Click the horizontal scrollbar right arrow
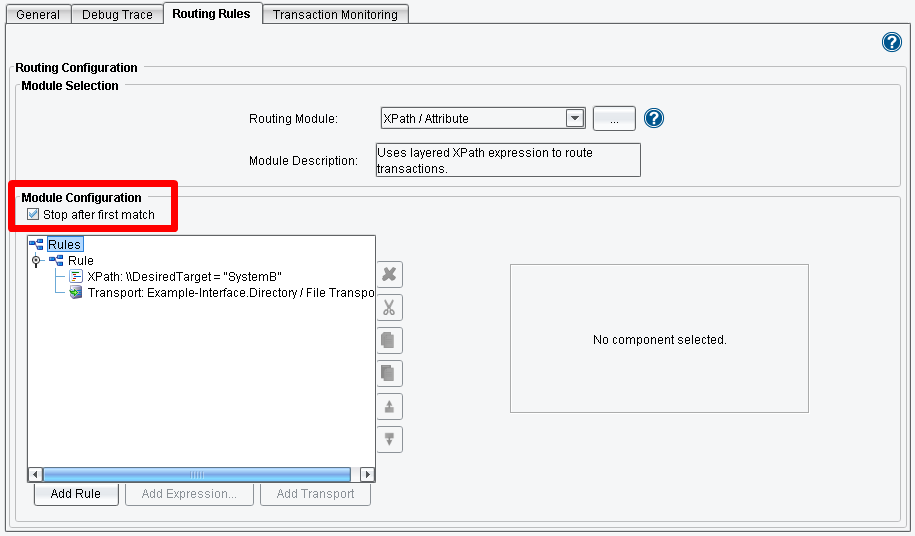The width and height of the screenshot is (915, 536). 367,475
